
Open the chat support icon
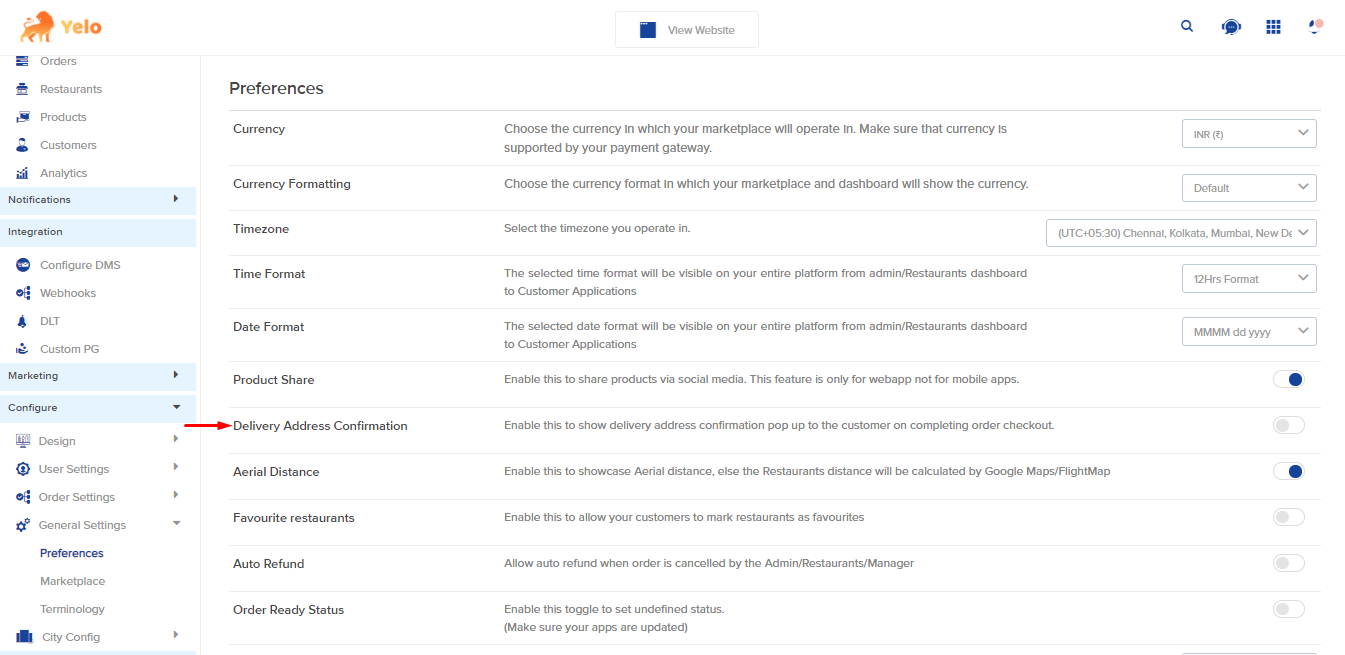coord(1231,27)
